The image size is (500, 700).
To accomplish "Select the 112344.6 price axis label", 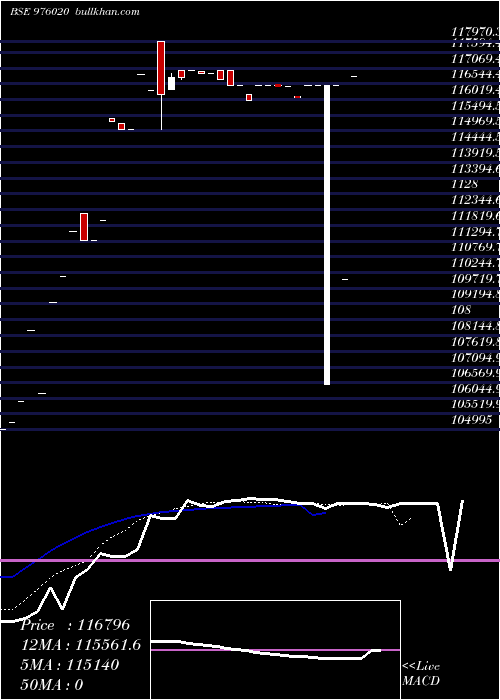I will 475,200.
